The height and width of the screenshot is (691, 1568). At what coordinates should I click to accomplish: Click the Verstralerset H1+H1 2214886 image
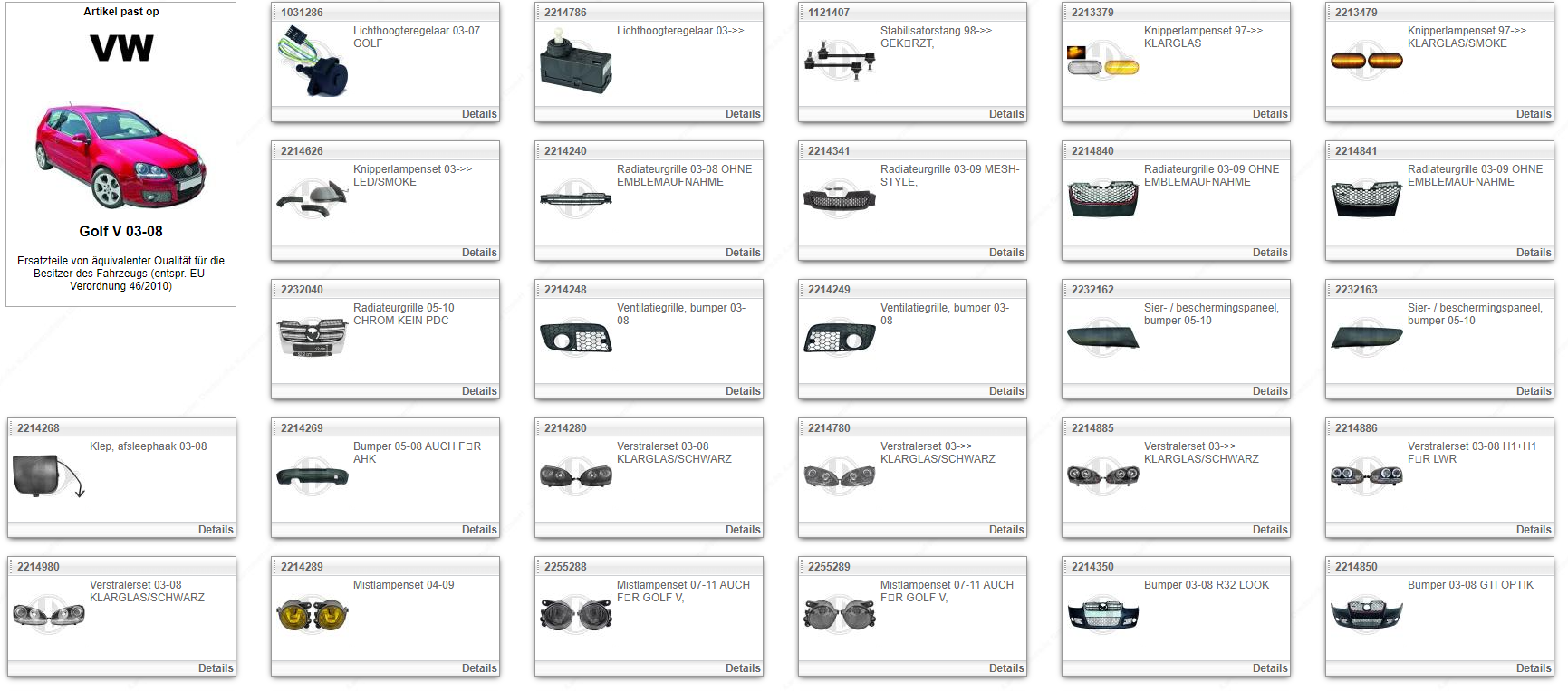tap(1366, 475)
